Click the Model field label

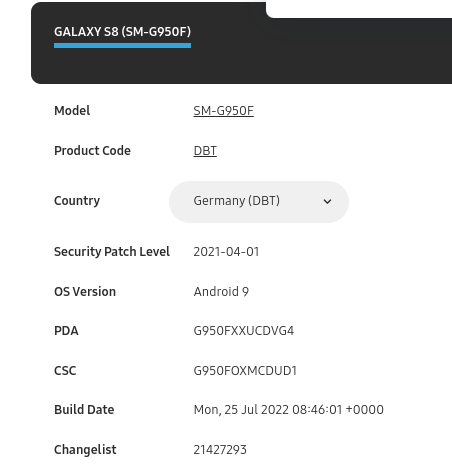click(72, 111)
